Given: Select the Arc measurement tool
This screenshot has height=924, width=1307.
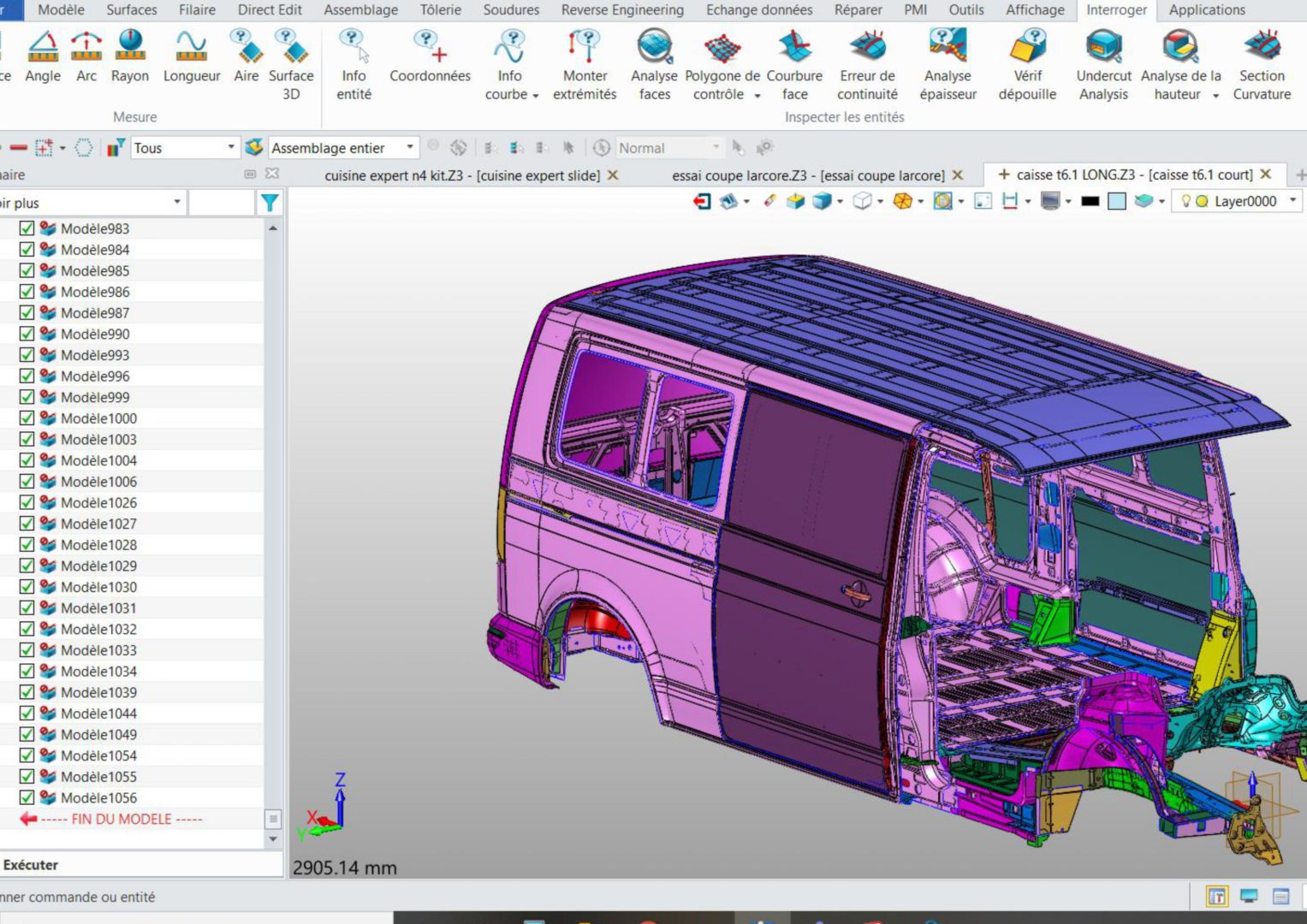Looking at the screenshot, I should pos(86,56).
